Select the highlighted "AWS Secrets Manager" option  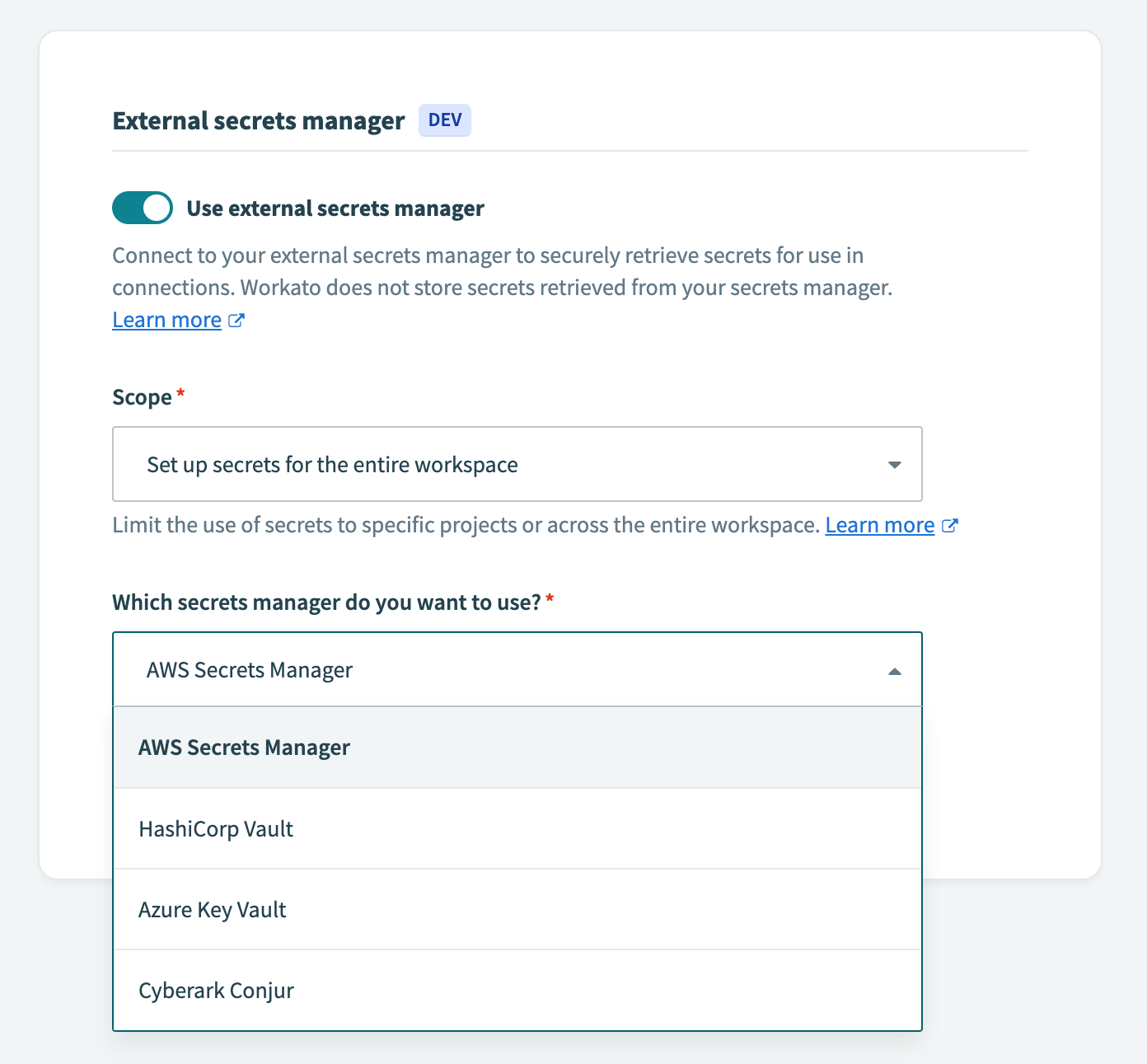(x=245, y=747)
